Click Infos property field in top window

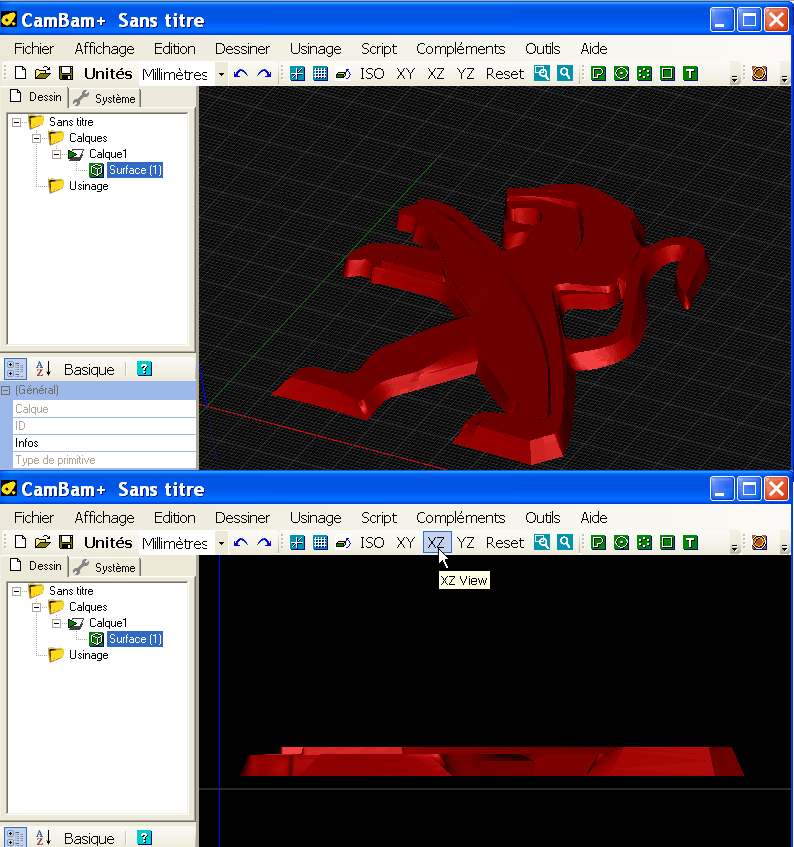coord(104,443)
